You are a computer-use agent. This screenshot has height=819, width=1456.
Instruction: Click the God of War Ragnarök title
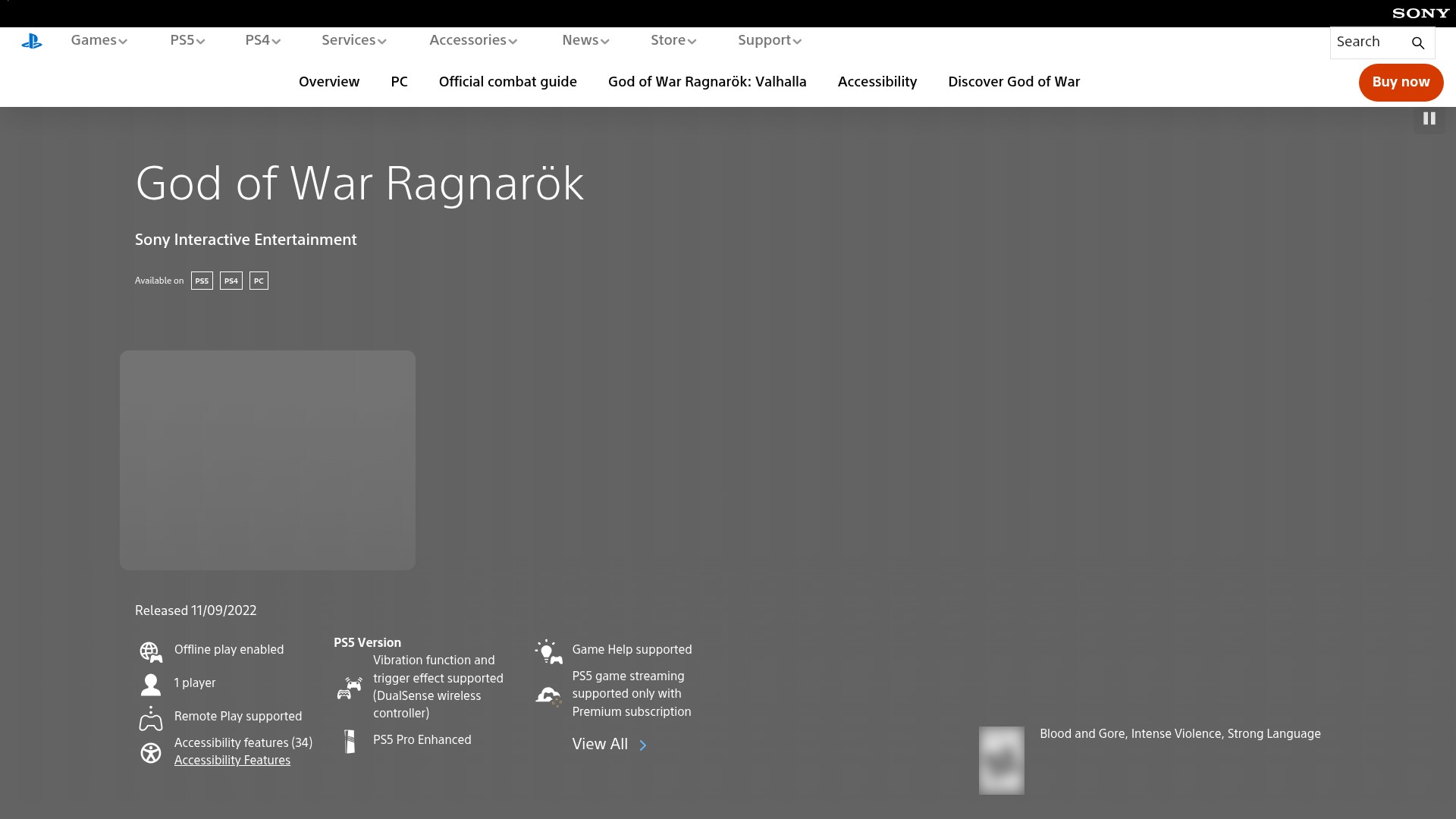359,184
